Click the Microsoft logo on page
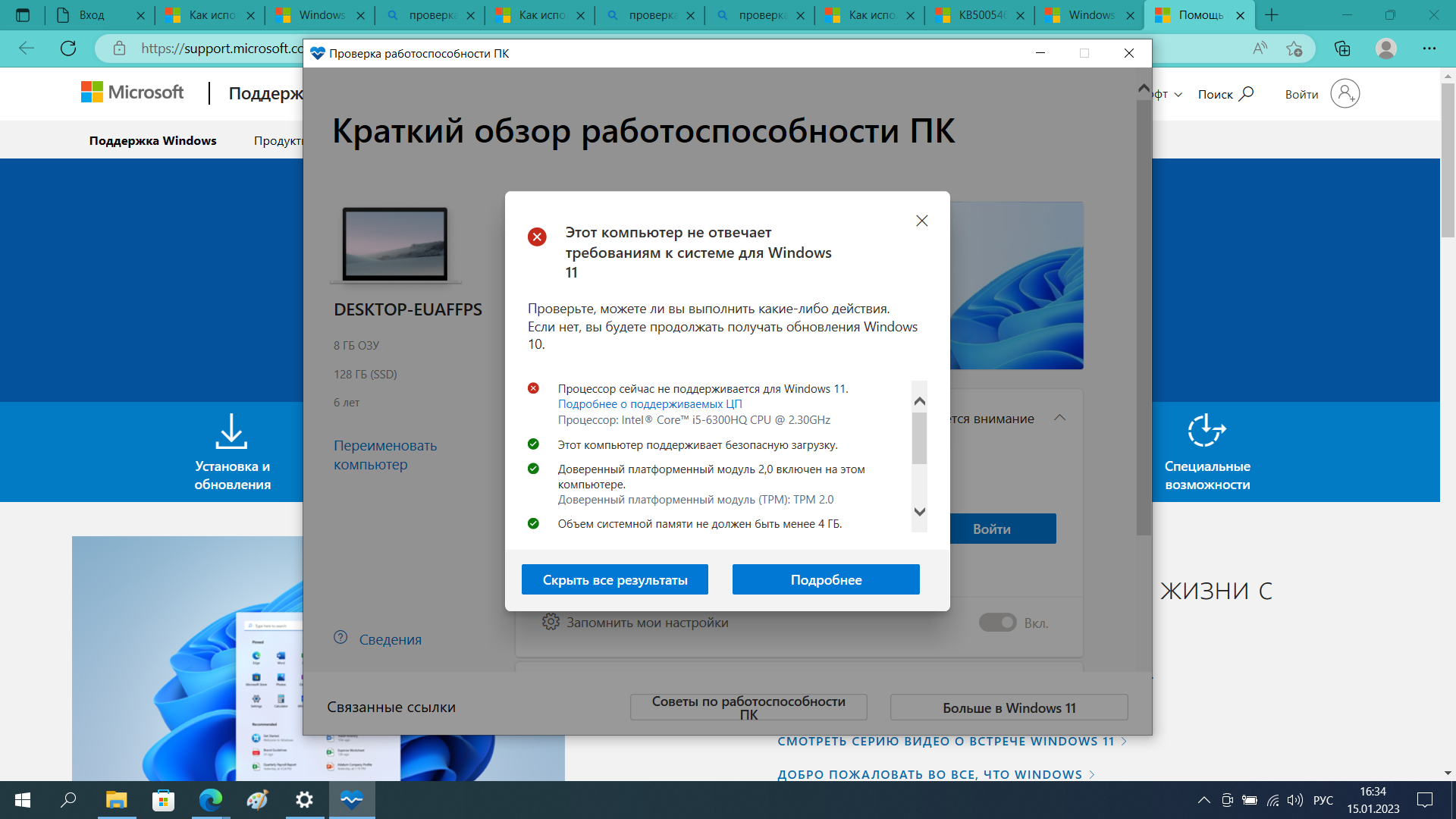Image resolution: width=1456 pixels, height=819 pixels. point(133,93)
